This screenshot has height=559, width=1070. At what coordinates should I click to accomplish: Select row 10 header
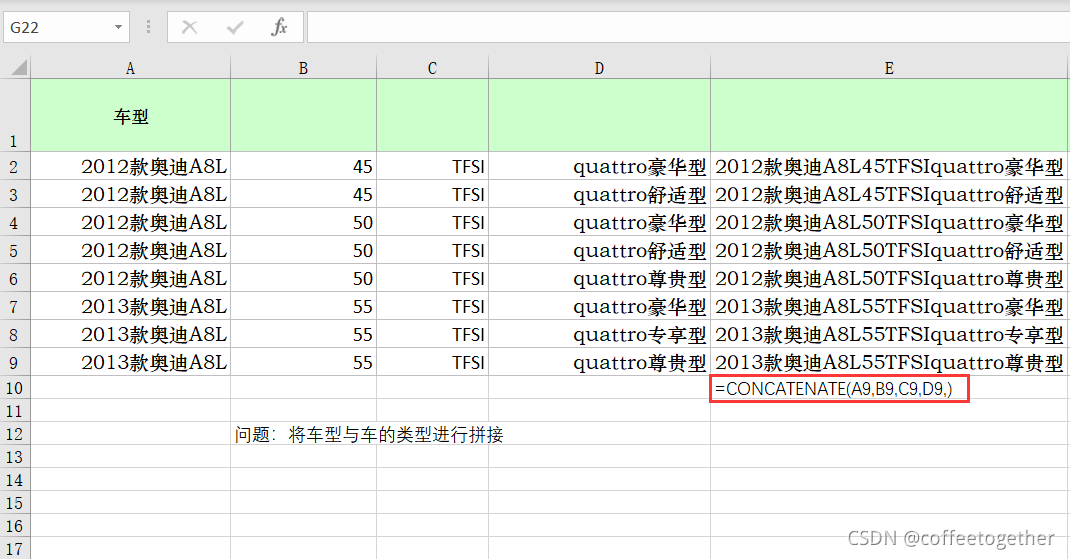point(15,387)
